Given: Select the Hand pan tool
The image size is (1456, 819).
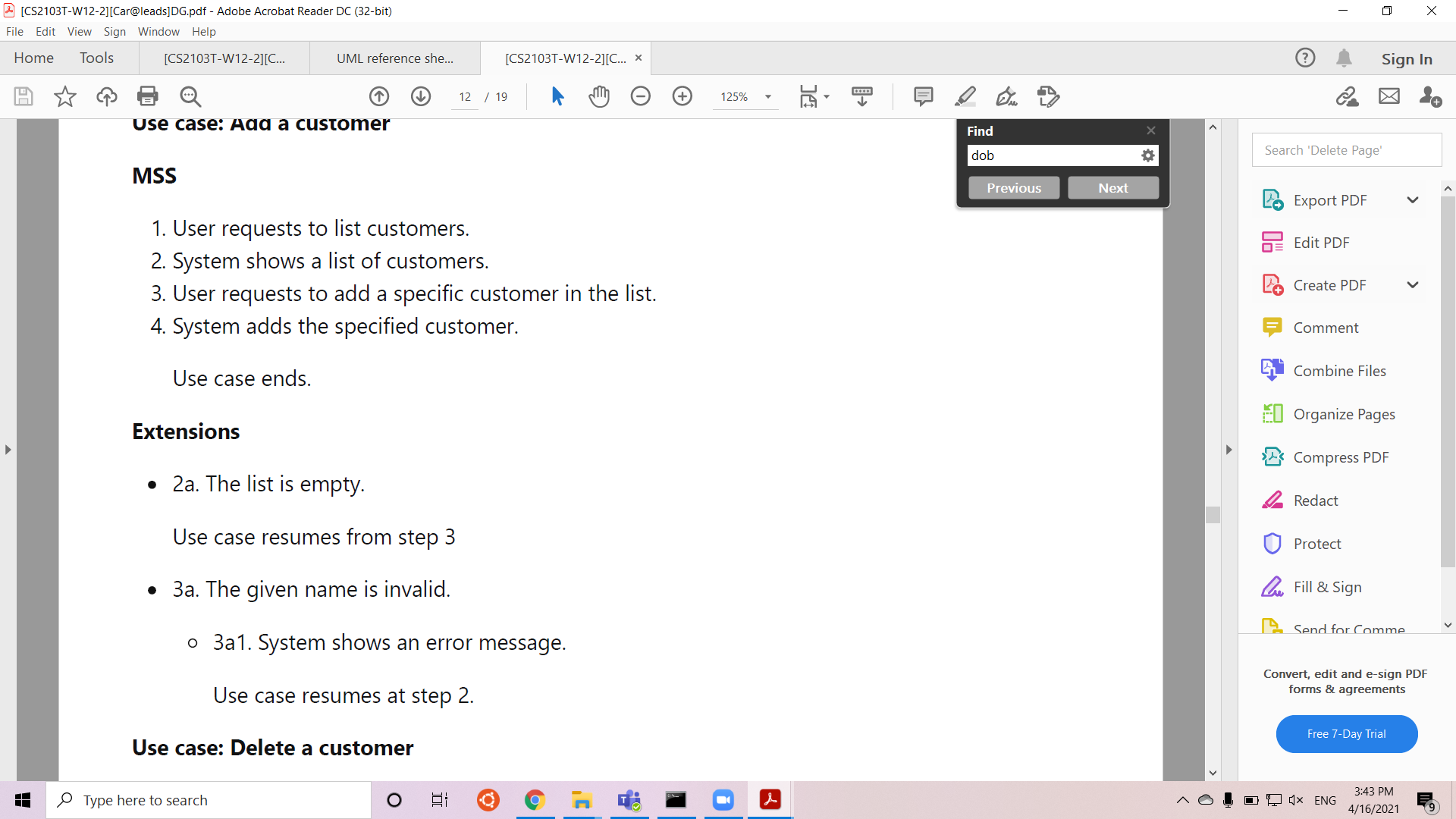Looking at the screenshot, I should pos(599,96).
